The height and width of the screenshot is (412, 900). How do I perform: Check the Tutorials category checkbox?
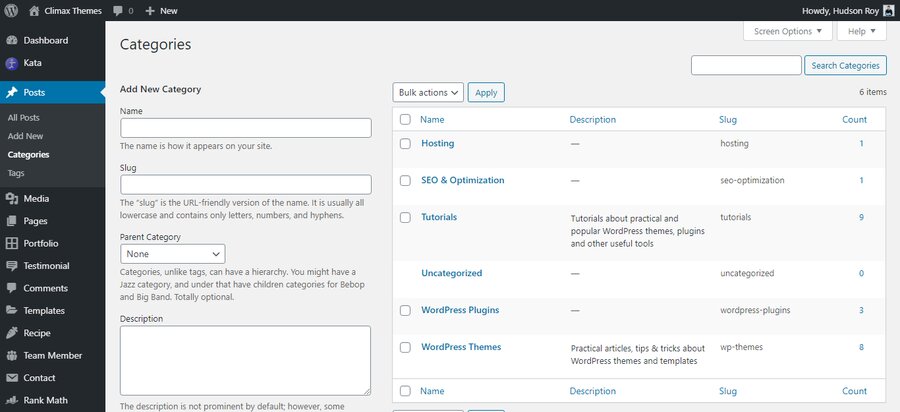click(x=405, y=217)
